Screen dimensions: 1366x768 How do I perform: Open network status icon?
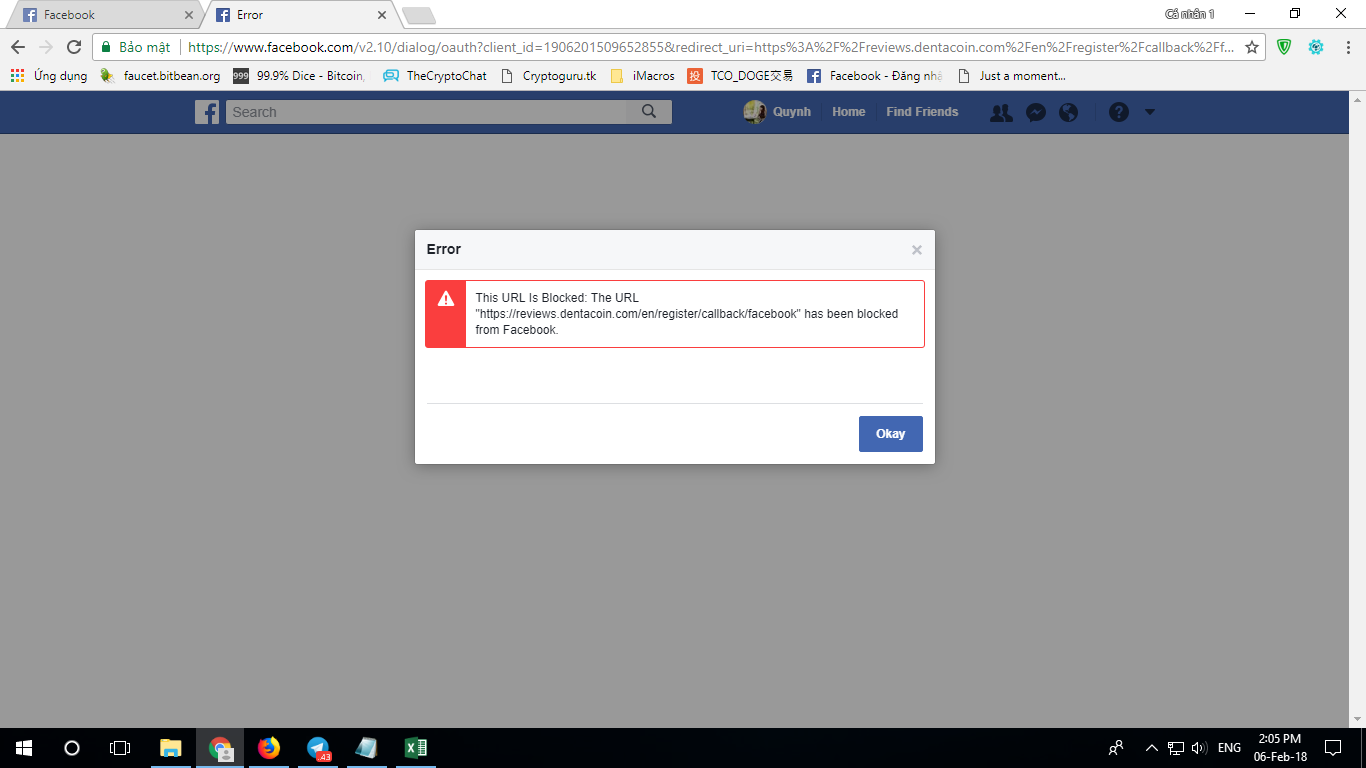pos(1176,748)
